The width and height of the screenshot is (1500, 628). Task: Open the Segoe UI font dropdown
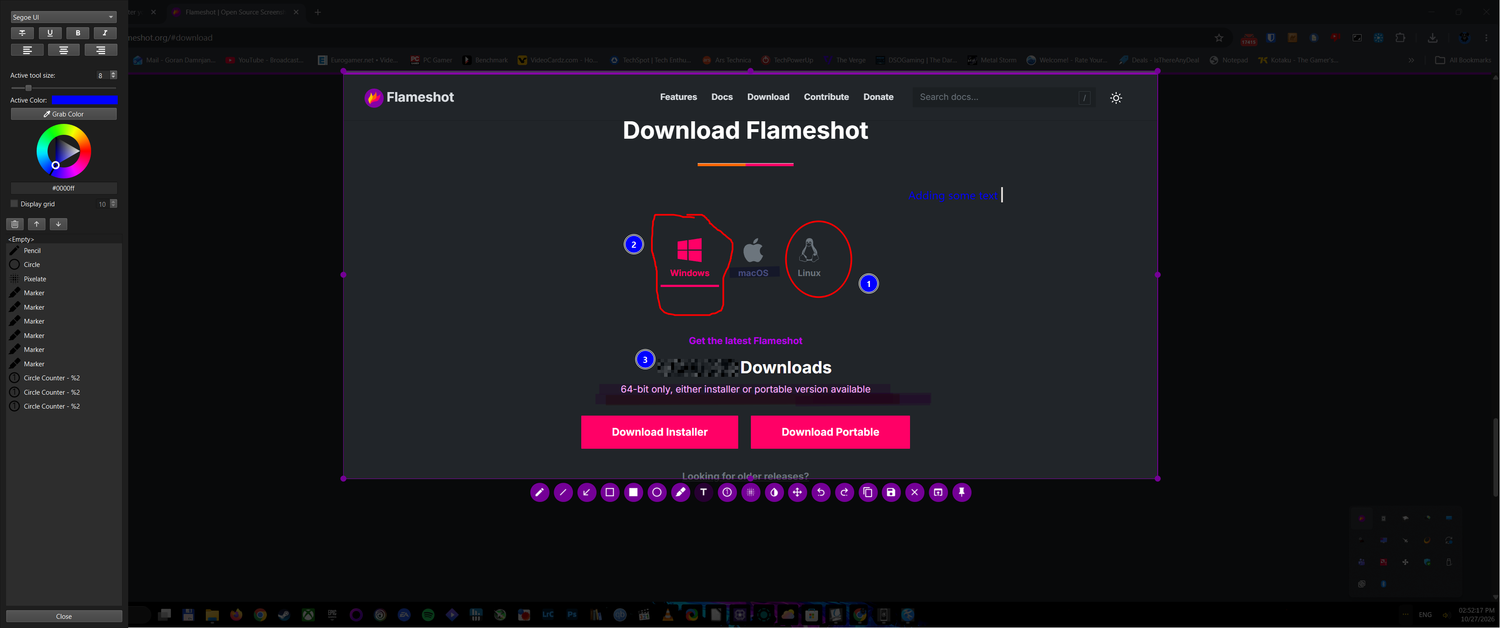click(x=64, y=17)
